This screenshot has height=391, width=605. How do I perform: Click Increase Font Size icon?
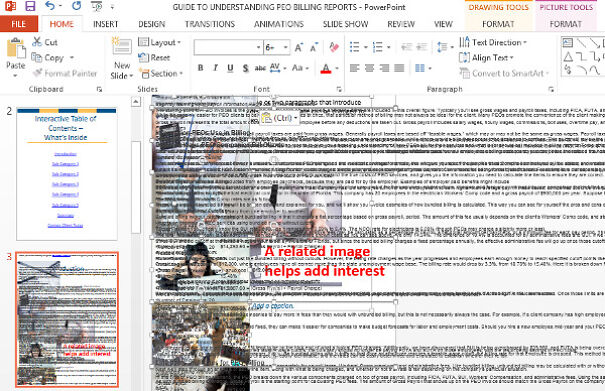pyautogui.click(x=299, y=47)
